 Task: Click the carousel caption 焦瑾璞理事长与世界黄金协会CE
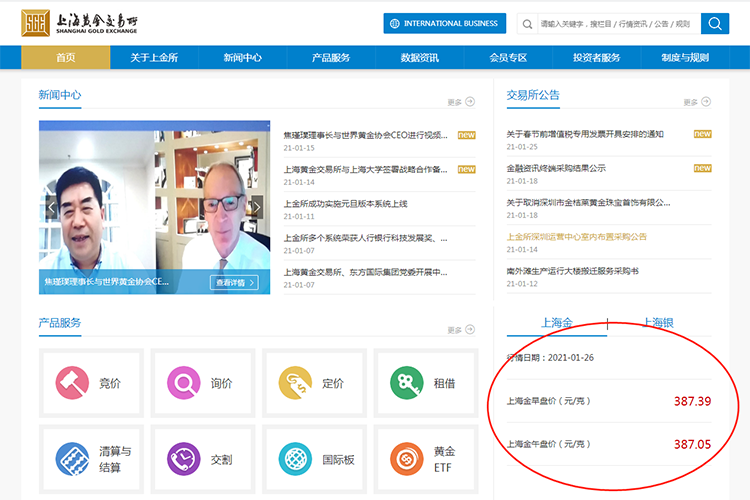click(x=107, y=281)
